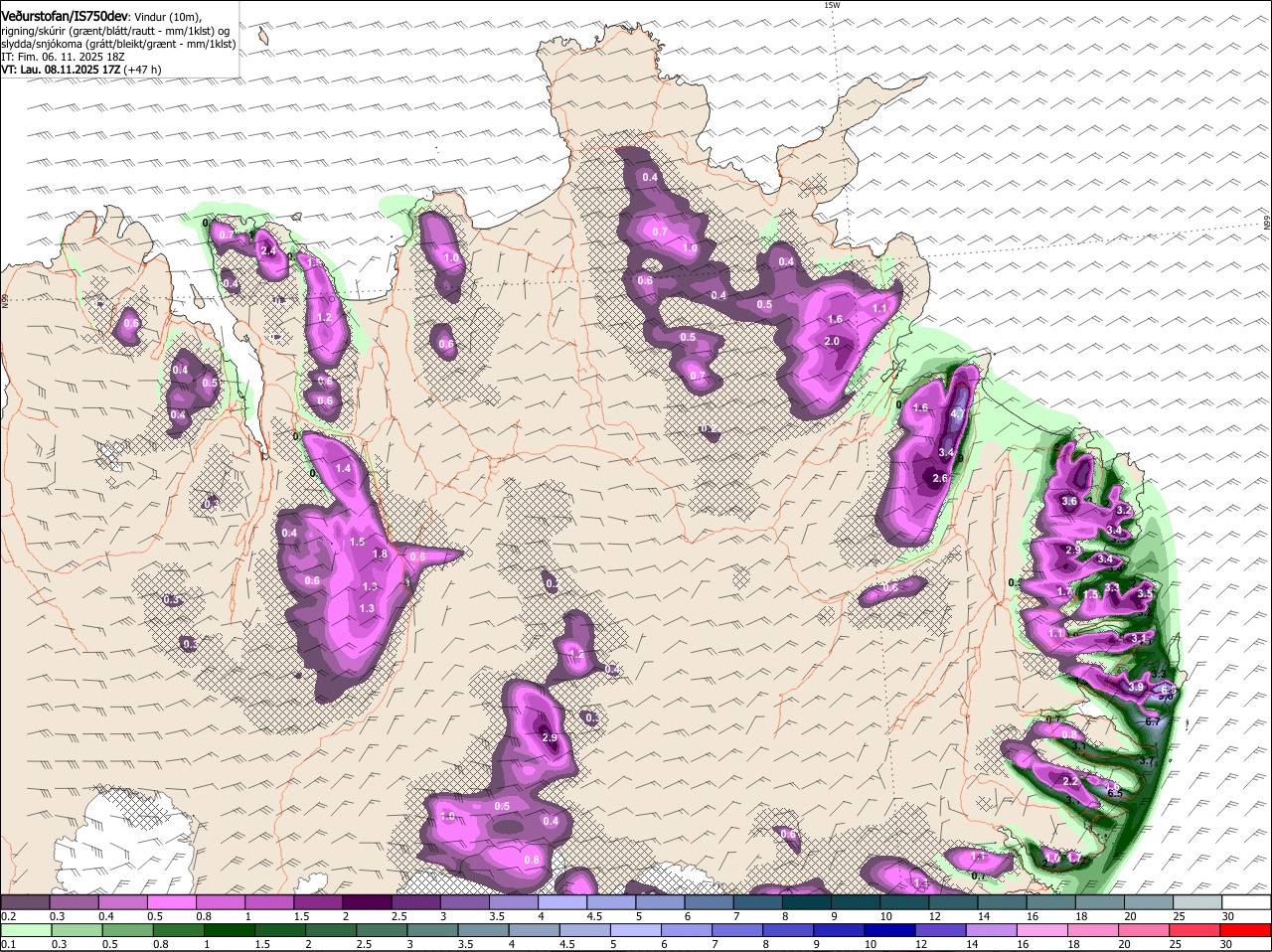Viewport: 1272px width, 952px height.
Task: Click the 2.4 precipitation value on map
Action: point(267,251)
